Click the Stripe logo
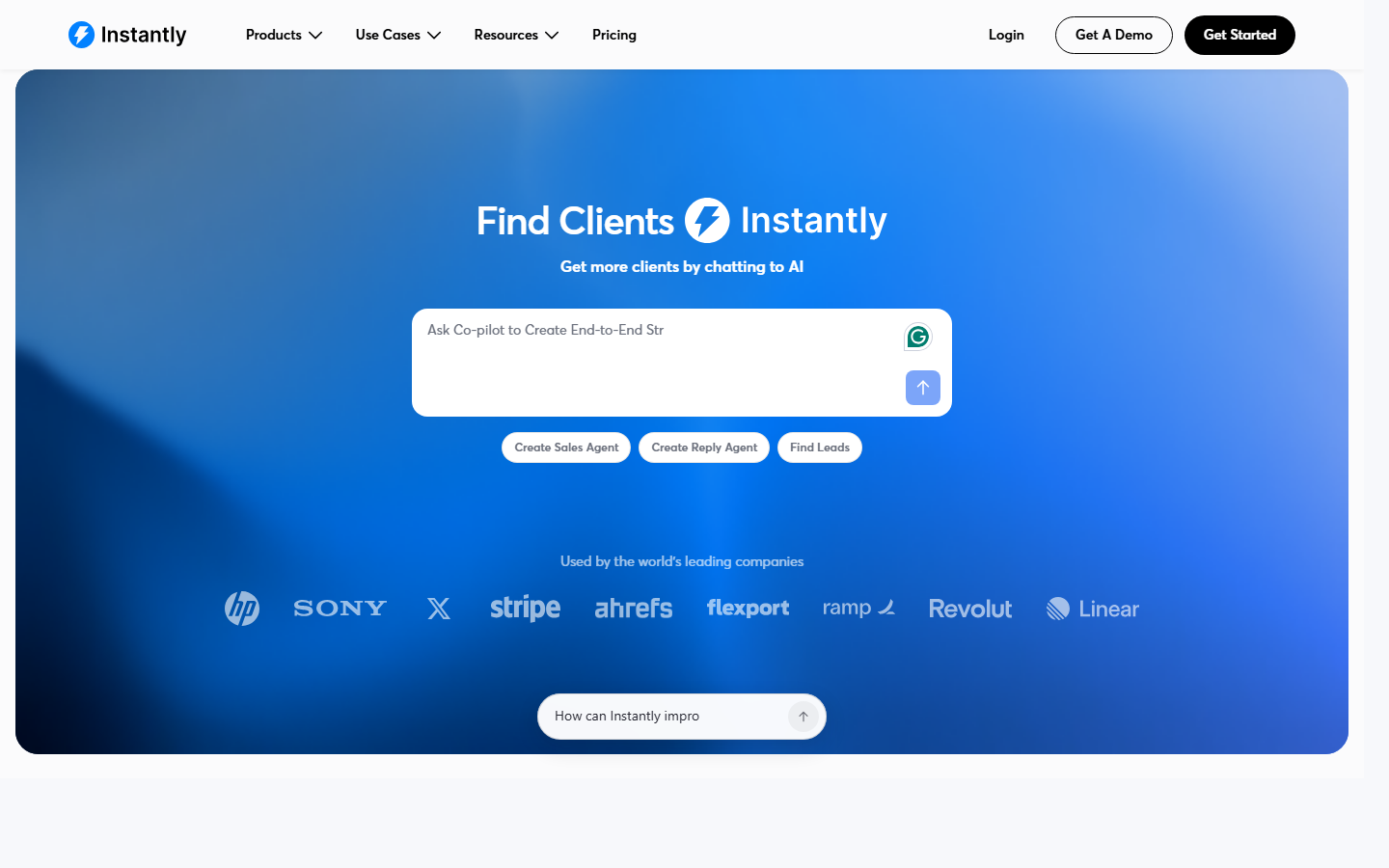1389x868 pixels. pos(525,609)
